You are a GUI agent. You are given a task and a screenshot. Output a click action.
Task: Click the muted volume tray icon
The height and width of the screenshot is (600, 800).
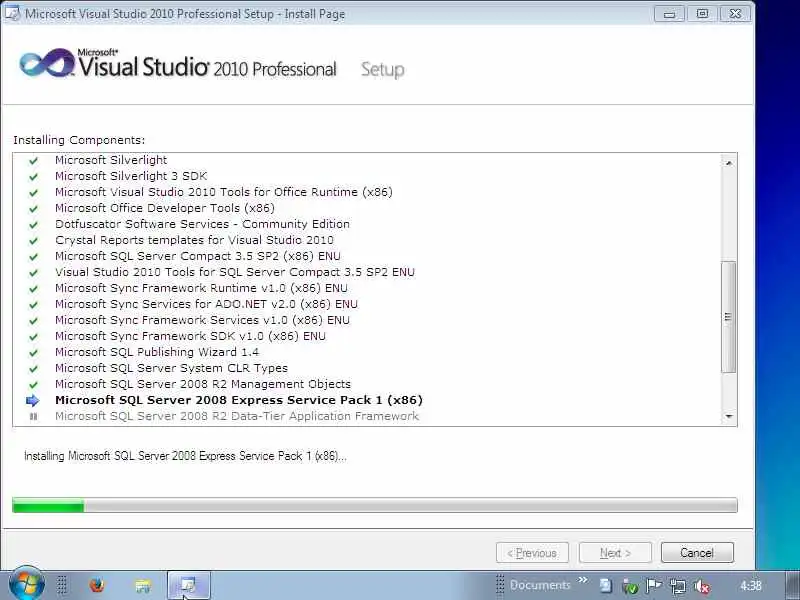[x=702, y=586]
